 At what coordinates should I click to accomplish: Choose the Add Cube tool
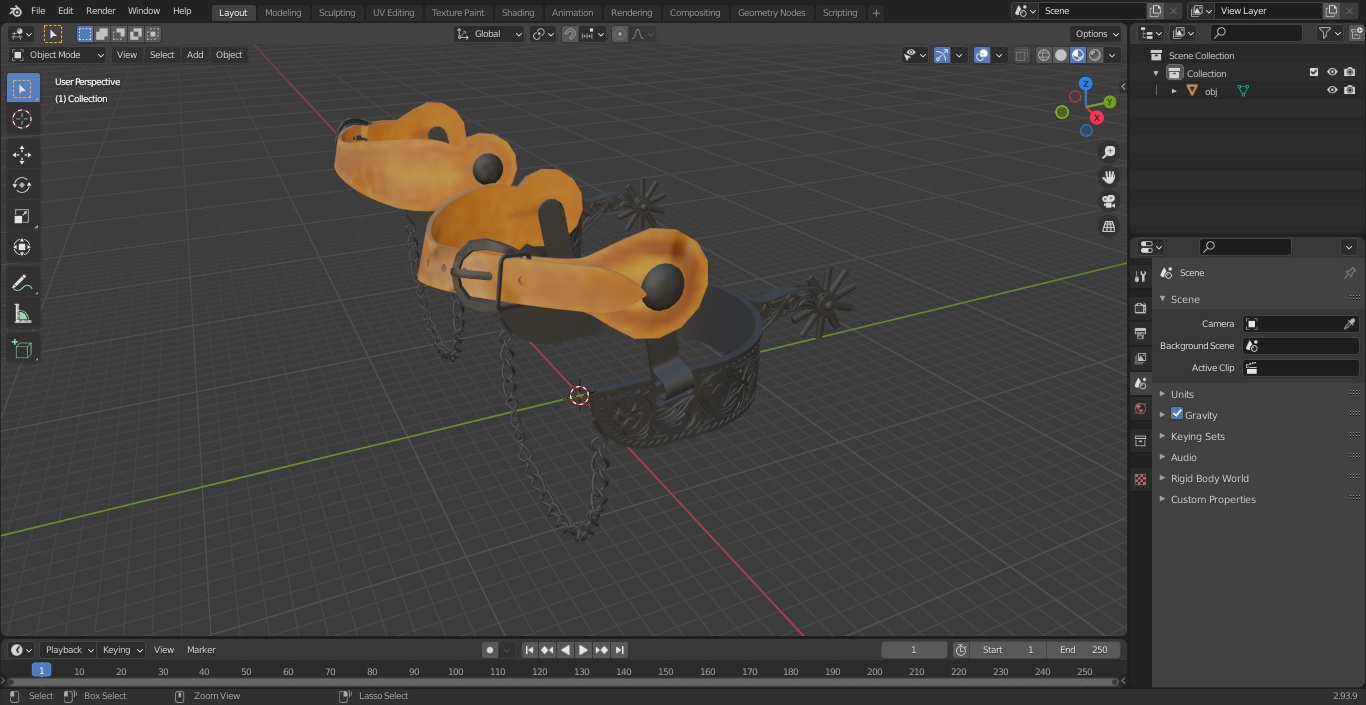point(22,349)
